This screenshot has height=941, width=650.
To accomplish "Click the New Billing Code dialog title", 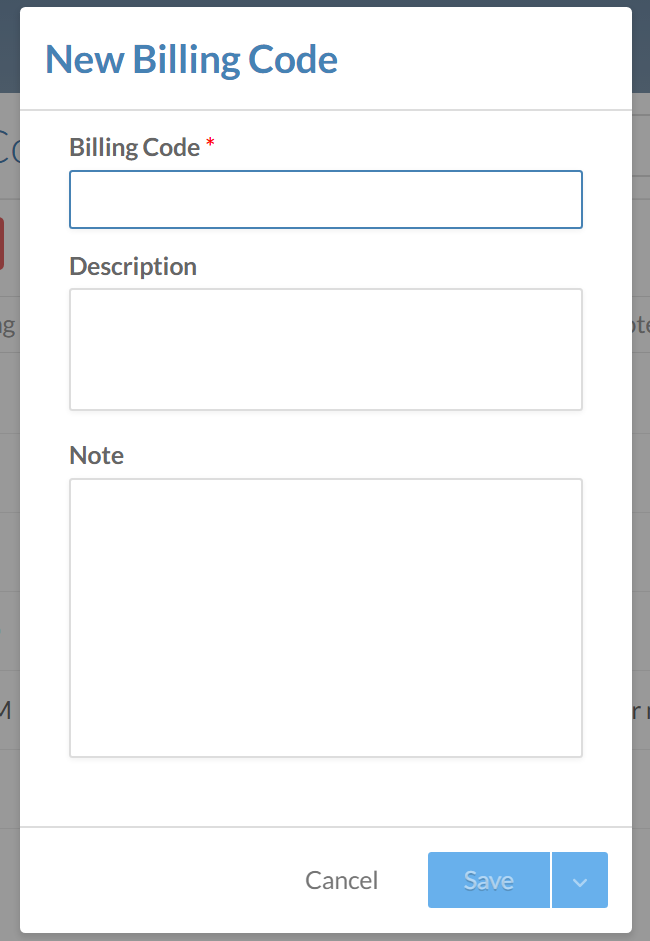I will (x=191, y=60).
